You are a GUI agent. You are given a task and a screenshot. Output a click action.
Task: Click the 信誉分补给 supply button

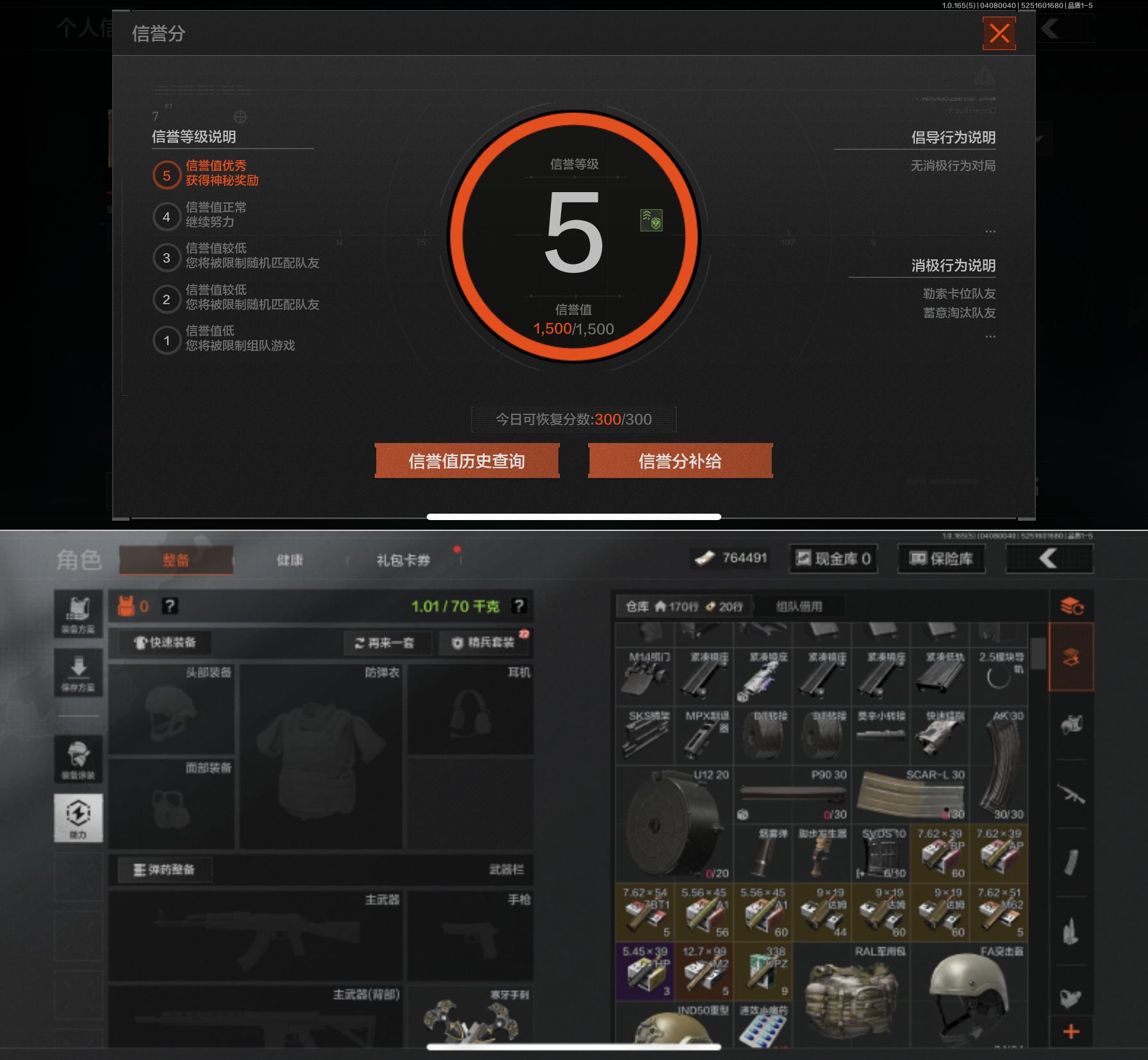click(x=680, y=461)
